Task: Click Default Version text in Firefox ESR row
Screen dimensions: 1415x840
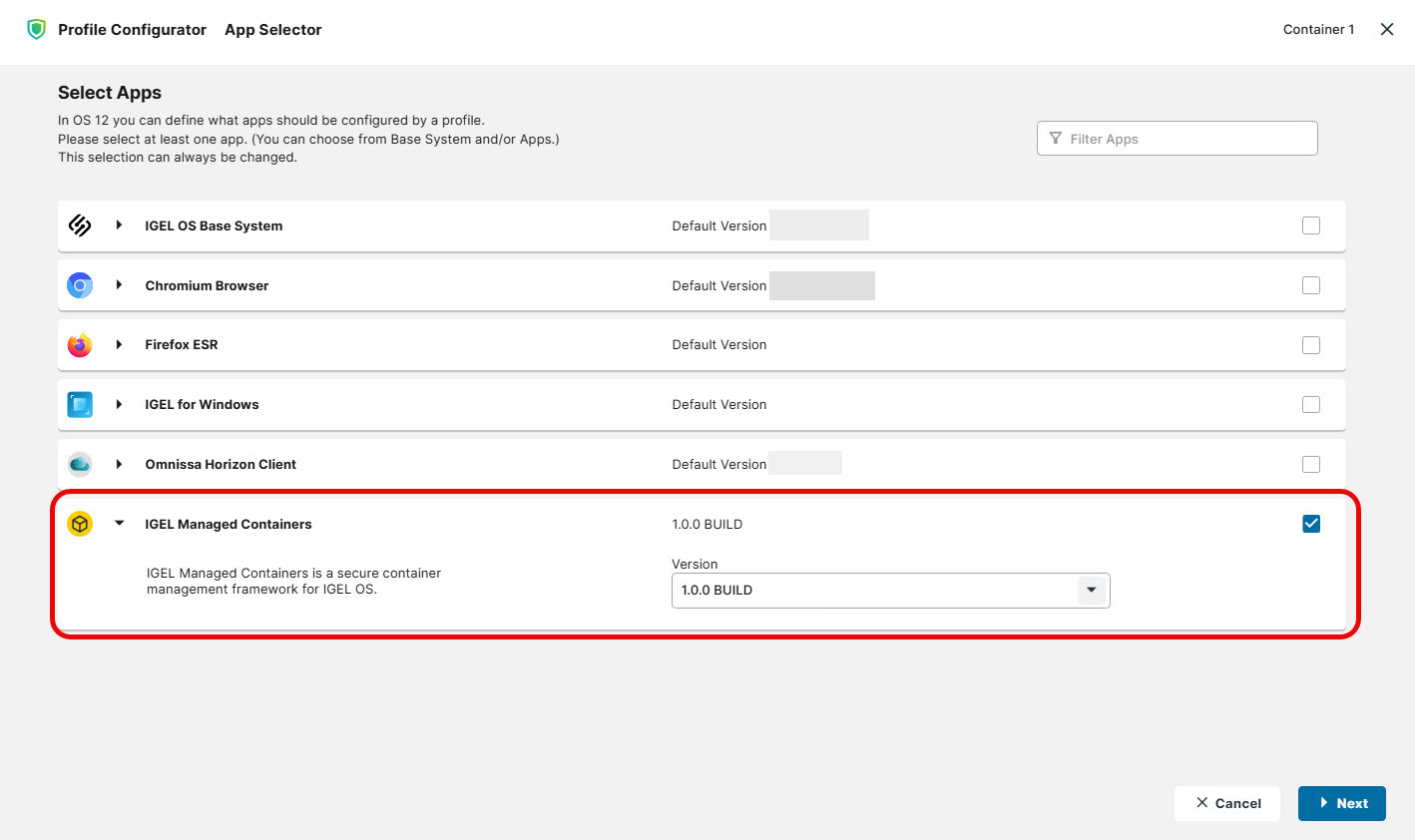Action: (x=719, y=345)
